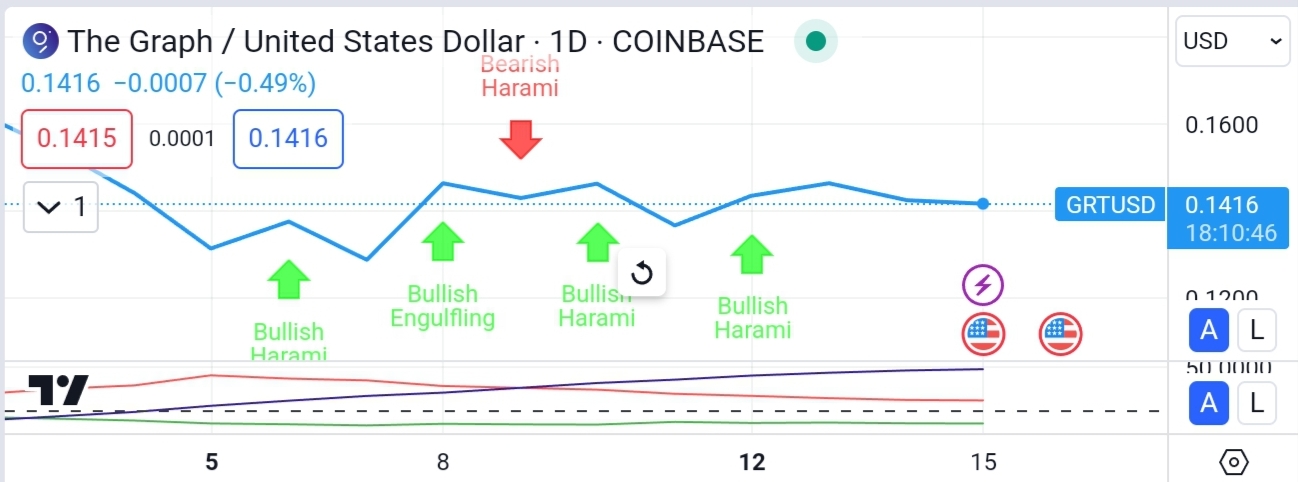
Task: Click the Bullish Engulfing green arrow
Action: click(x=442, y=241)
